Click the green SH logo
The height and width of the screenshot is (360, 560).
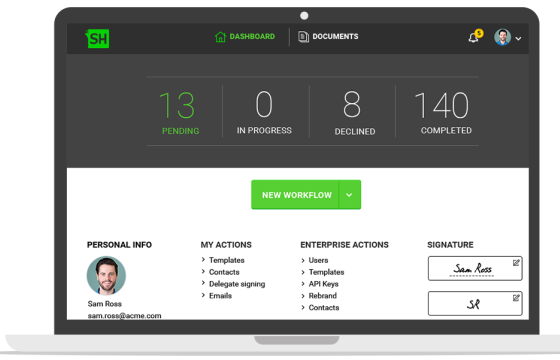(x=97, y=38)
